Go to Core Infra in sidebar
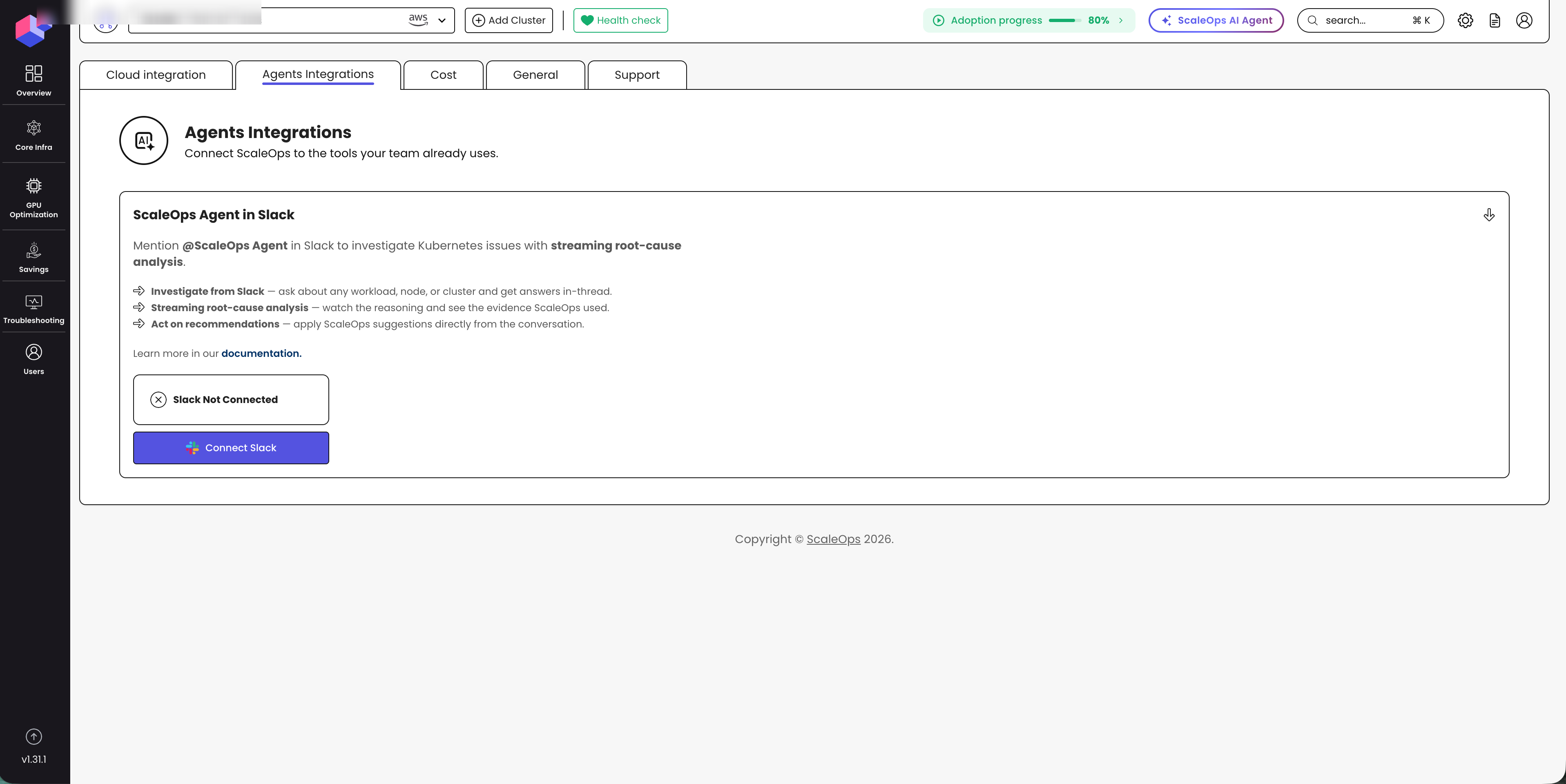The height and width of the screenshot is (784, 1566). point(33,136)
